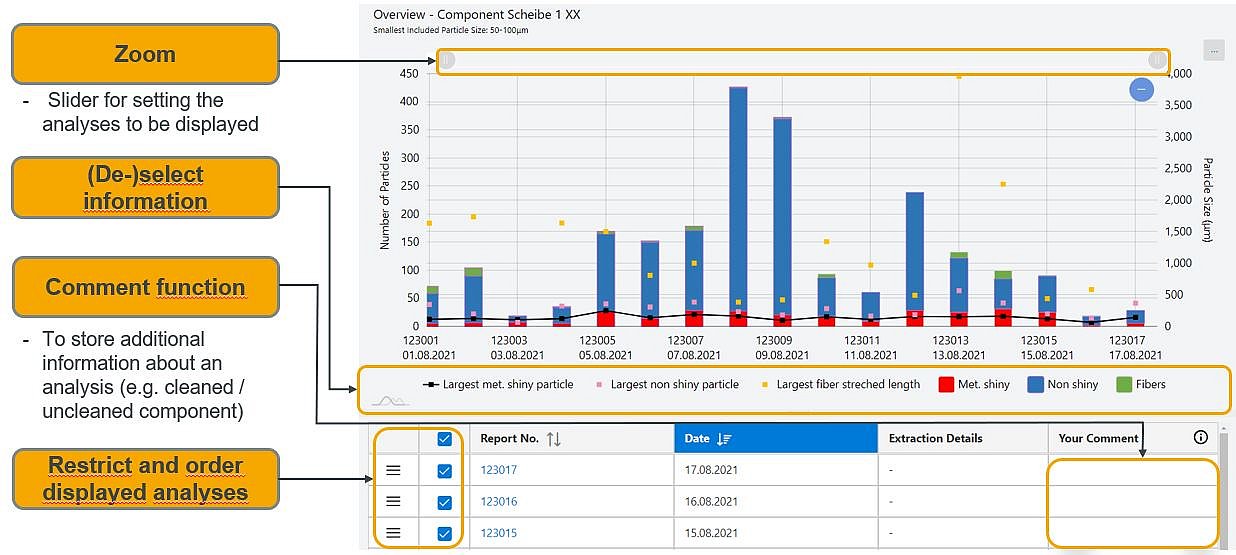Click the info icon beside Your Comment

click(x=1200, y=437)
